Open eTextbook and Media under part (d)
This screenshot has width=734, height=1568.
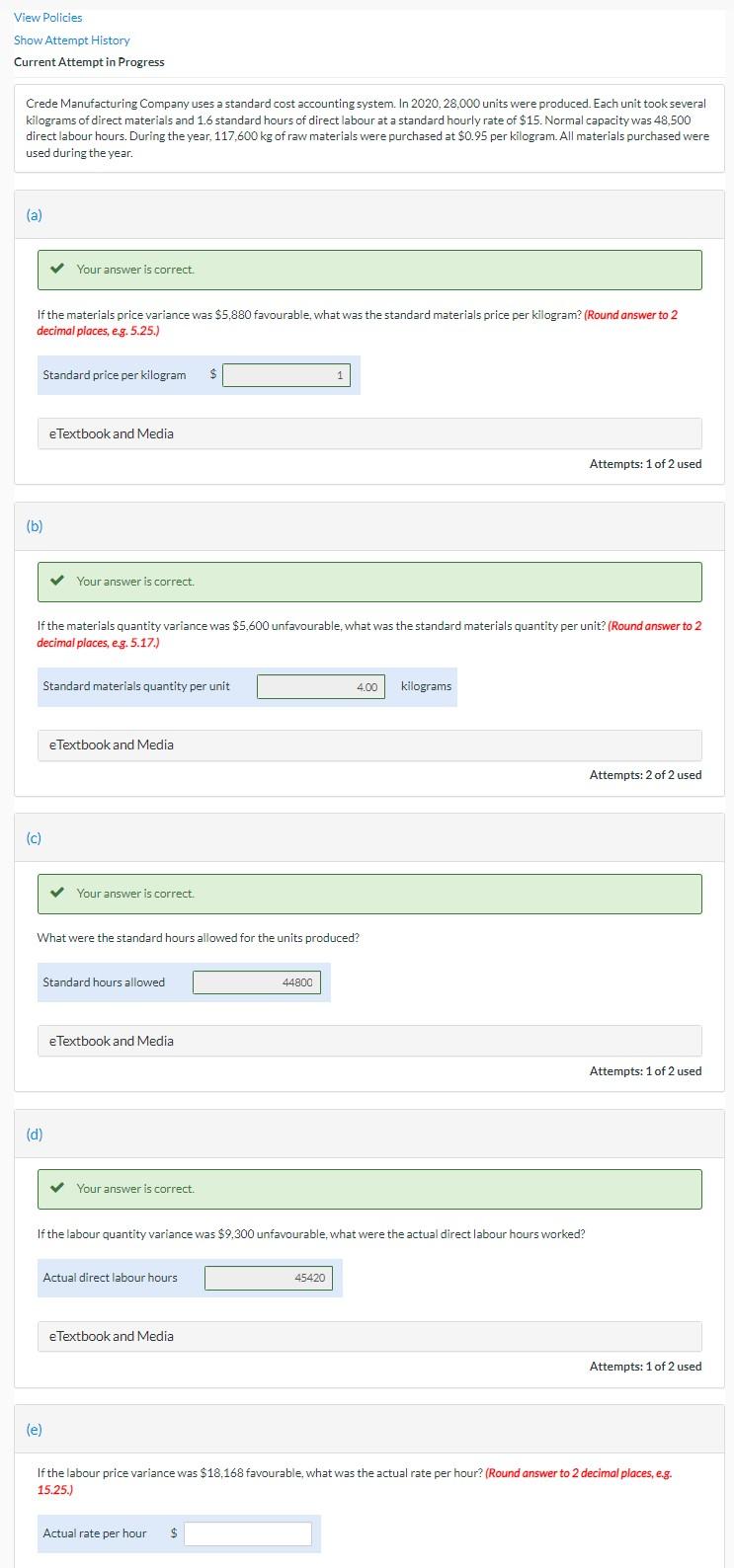[x=111, y=1336]
